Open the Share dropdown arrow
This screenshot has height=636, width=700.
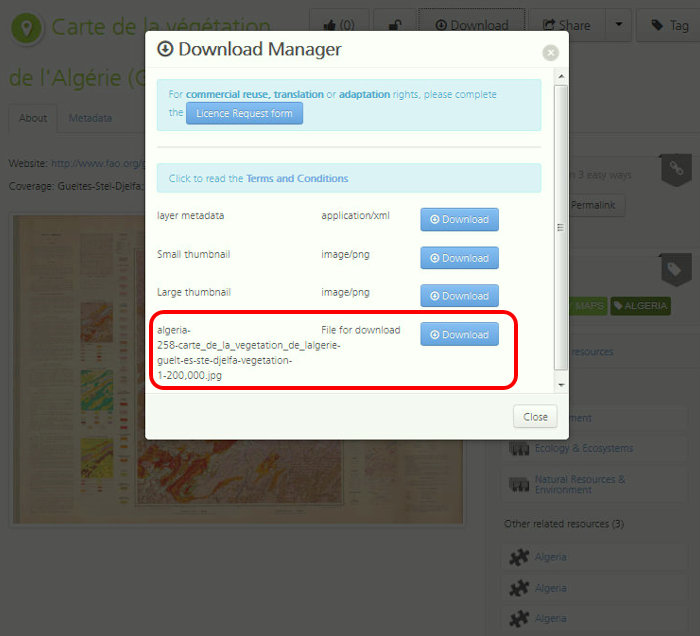pos(619,25)
